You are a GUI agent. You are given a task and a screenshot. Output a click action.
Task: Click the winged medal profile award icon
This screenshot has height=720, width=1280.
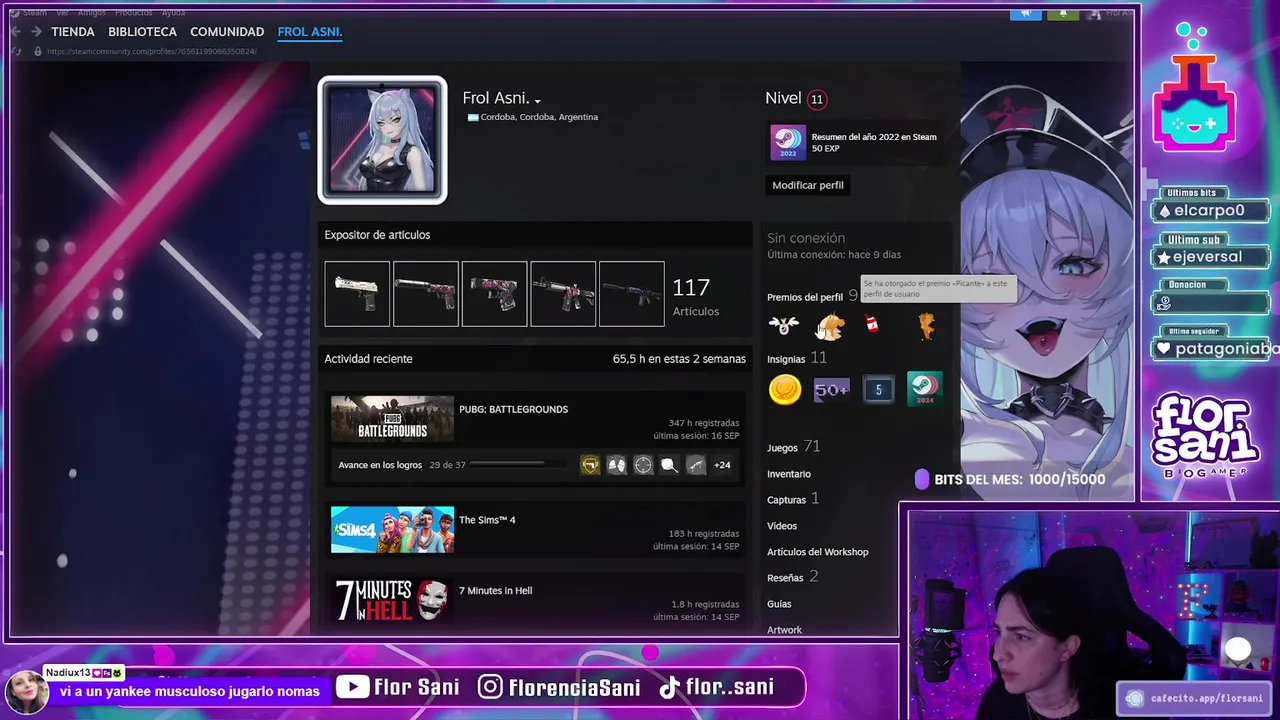[784, 324]
